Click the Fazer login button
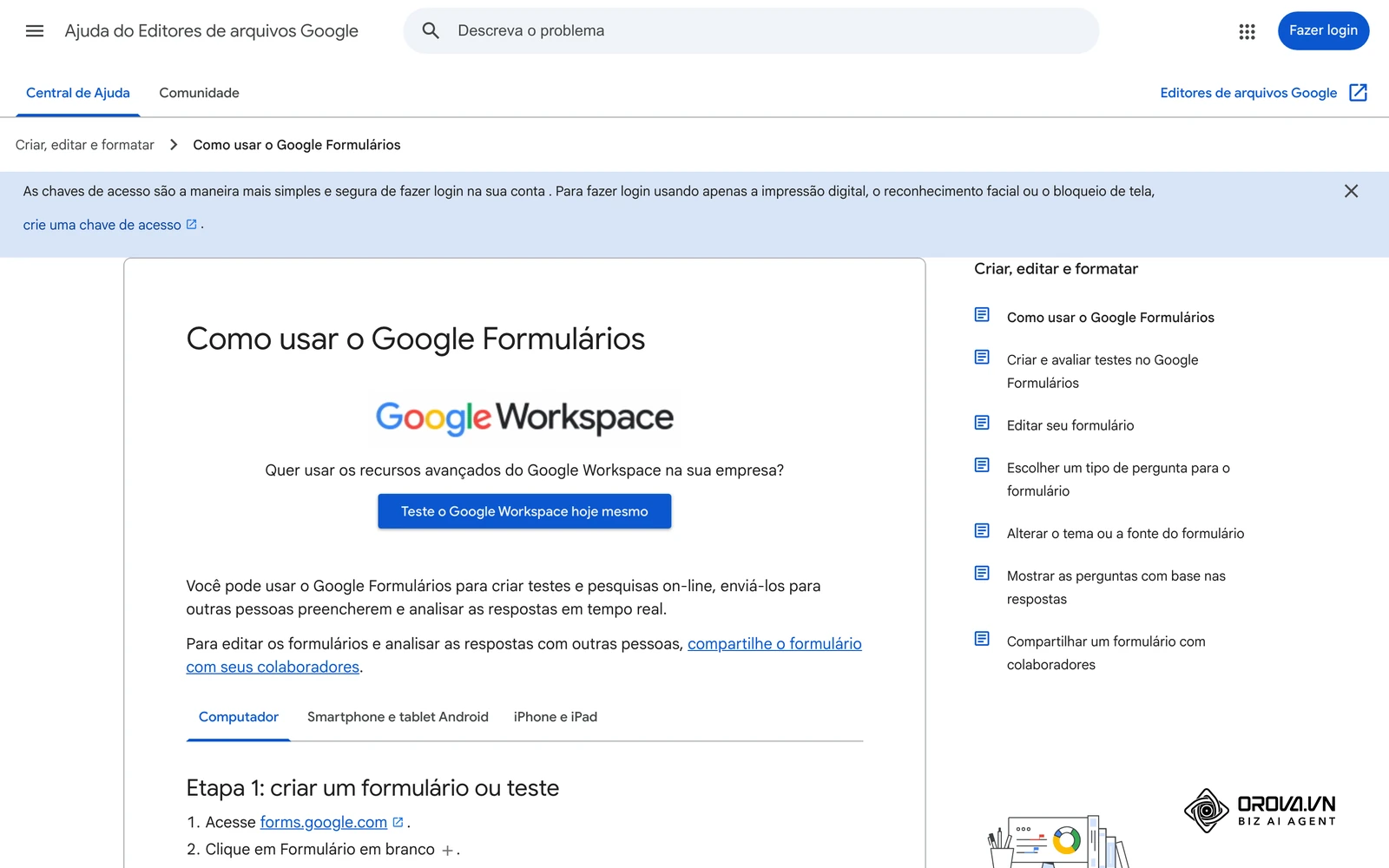The image size is (1389, 868). (1323, 30)
